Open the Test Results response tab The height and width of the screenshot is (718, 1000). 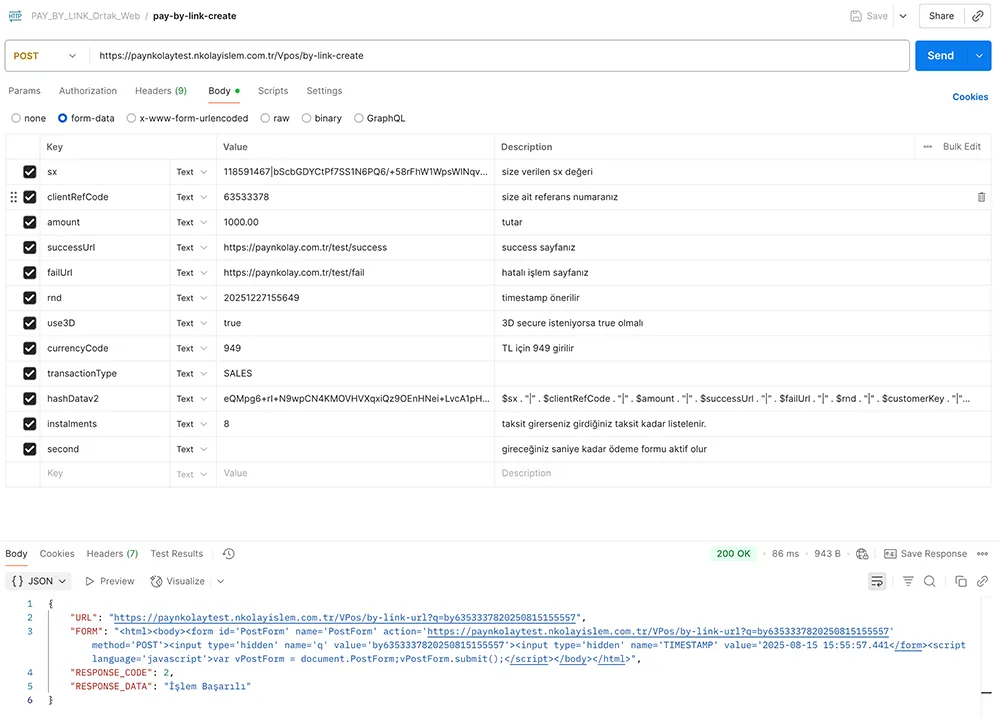pos(176,554)
